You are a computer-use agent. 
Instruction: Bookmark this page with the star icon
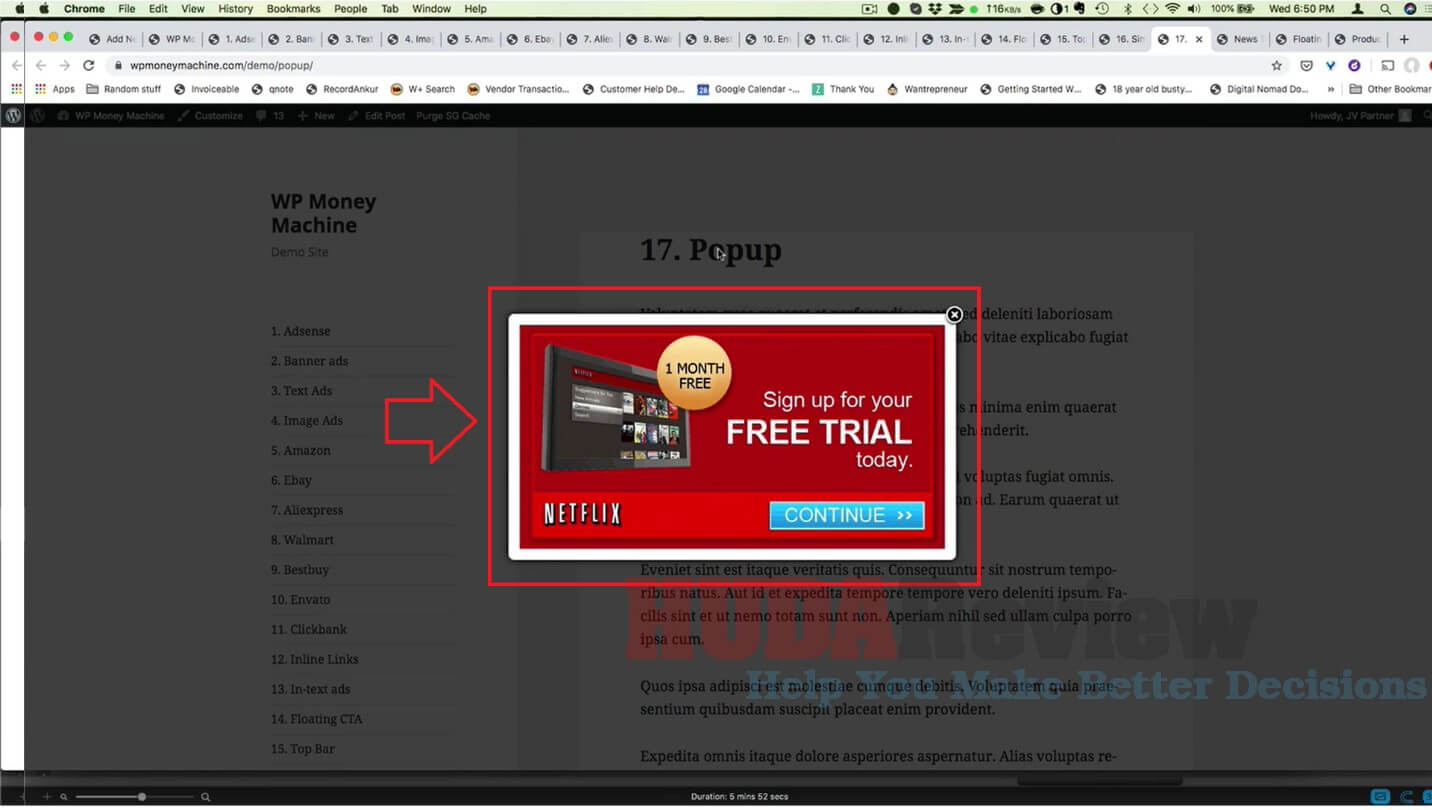tap(1277, 65)
